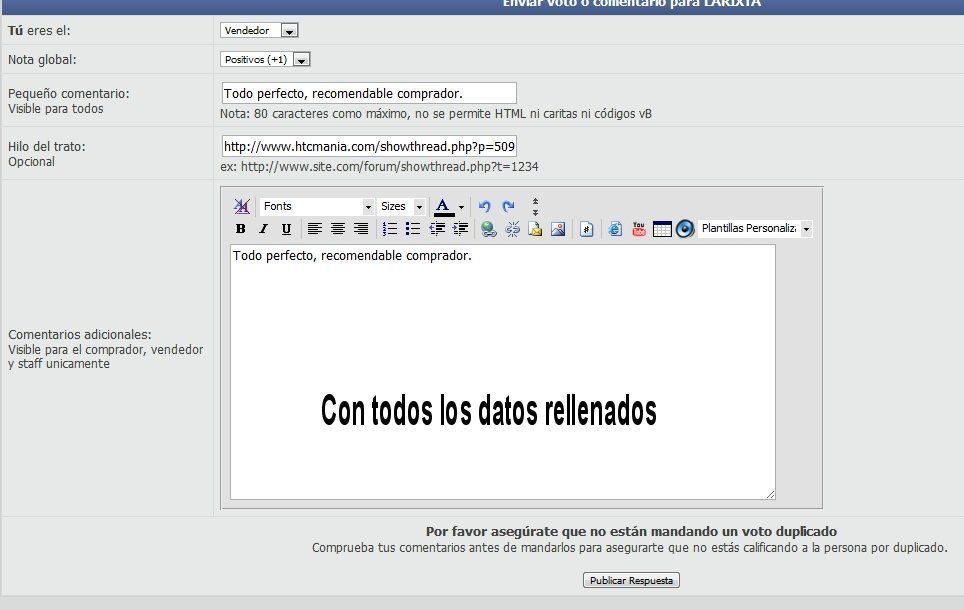Insert a table using the table icon
Viewport: 964px width, 610px height.
coord(661,229)
